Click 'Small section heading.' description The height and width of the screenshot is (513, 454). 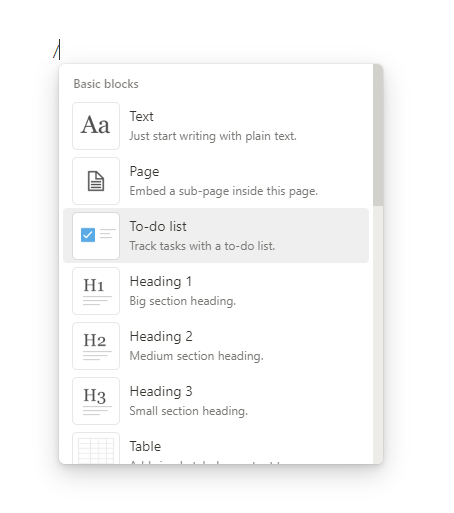click(x=189, y=411)
